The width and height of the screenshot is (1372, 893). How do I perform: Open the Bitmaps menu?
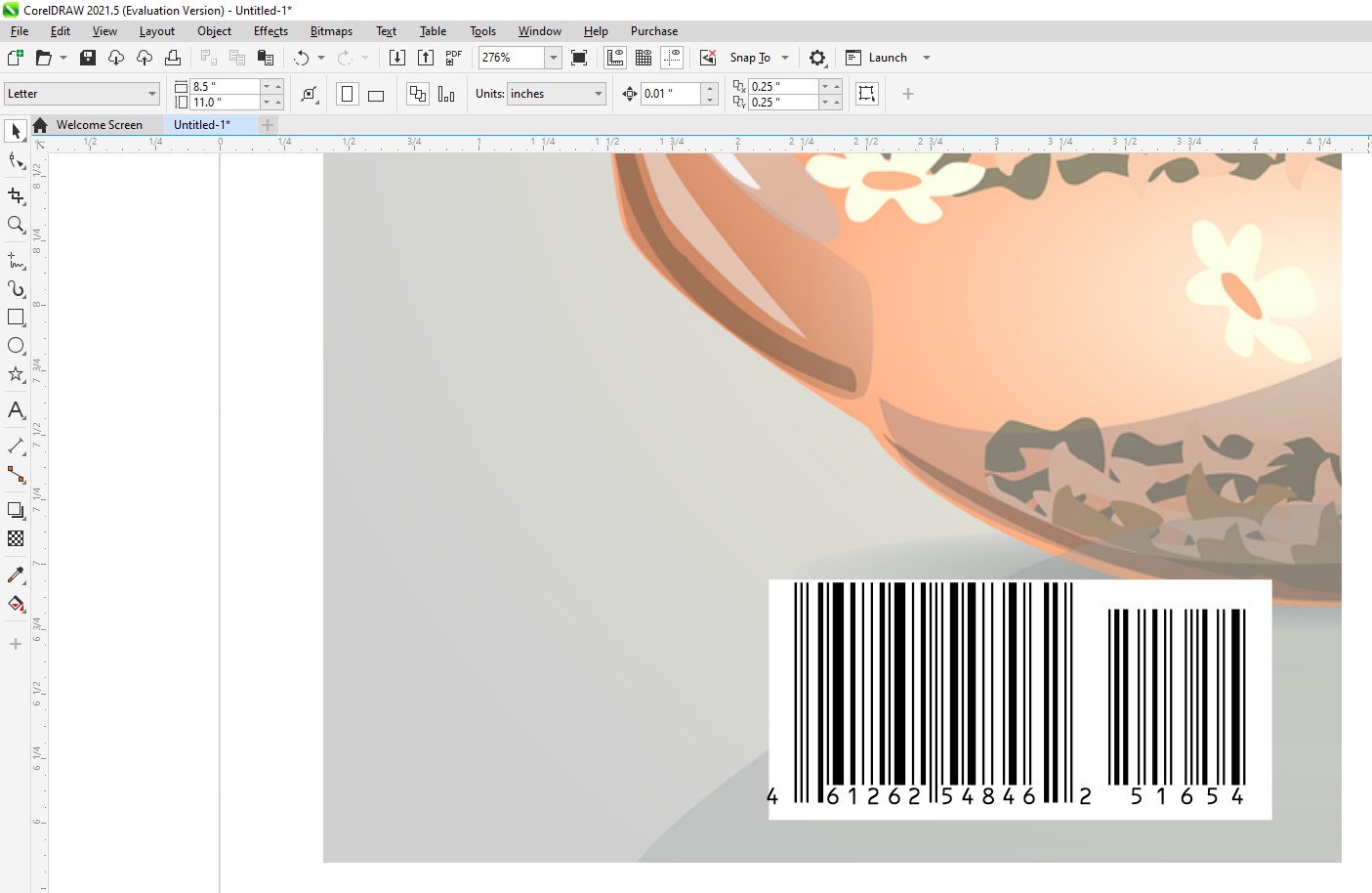coord(331,31)
